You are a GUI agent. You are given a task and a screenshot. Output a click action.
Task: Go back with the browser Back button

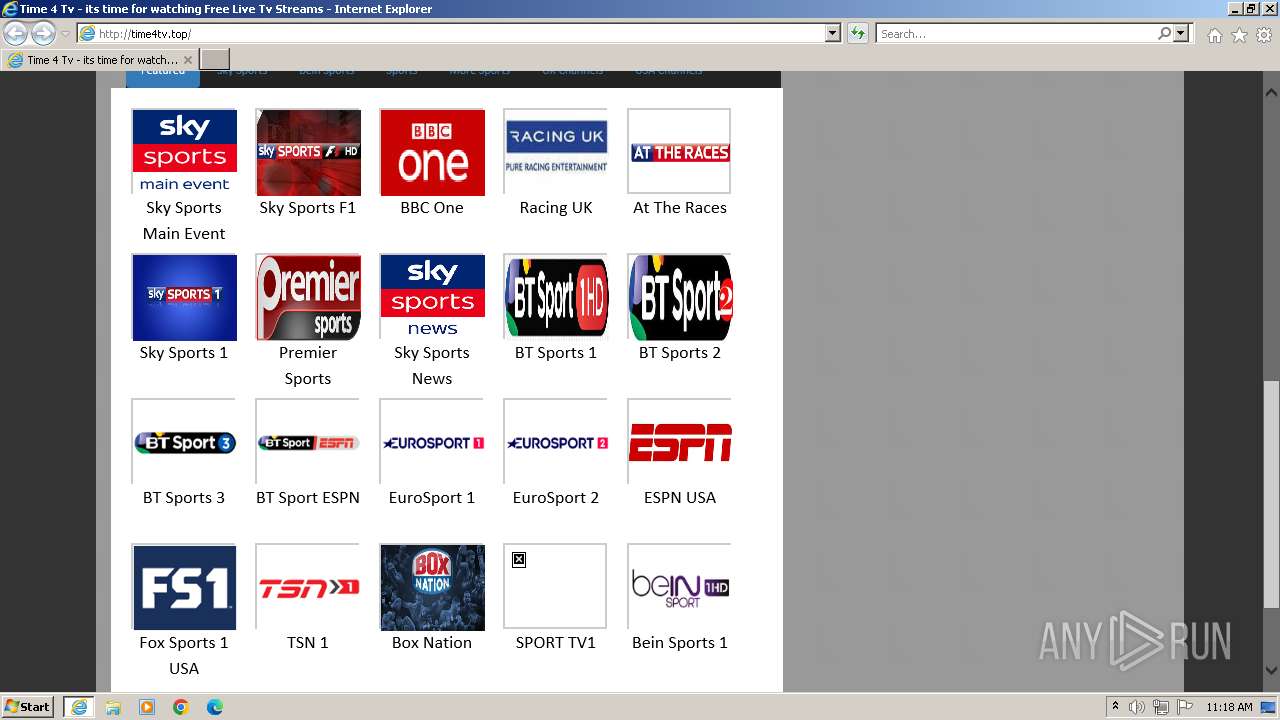click(16, 34)
